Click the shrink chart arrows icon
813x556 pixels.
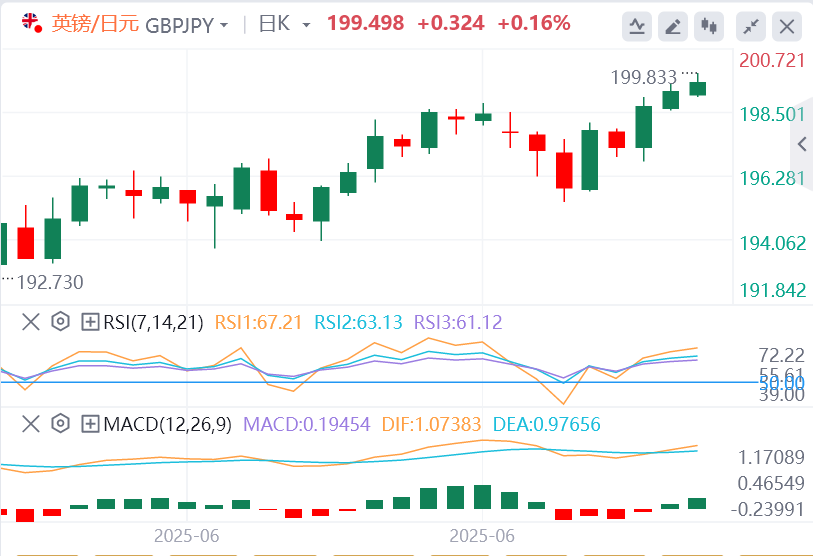(x=750, y=26)
